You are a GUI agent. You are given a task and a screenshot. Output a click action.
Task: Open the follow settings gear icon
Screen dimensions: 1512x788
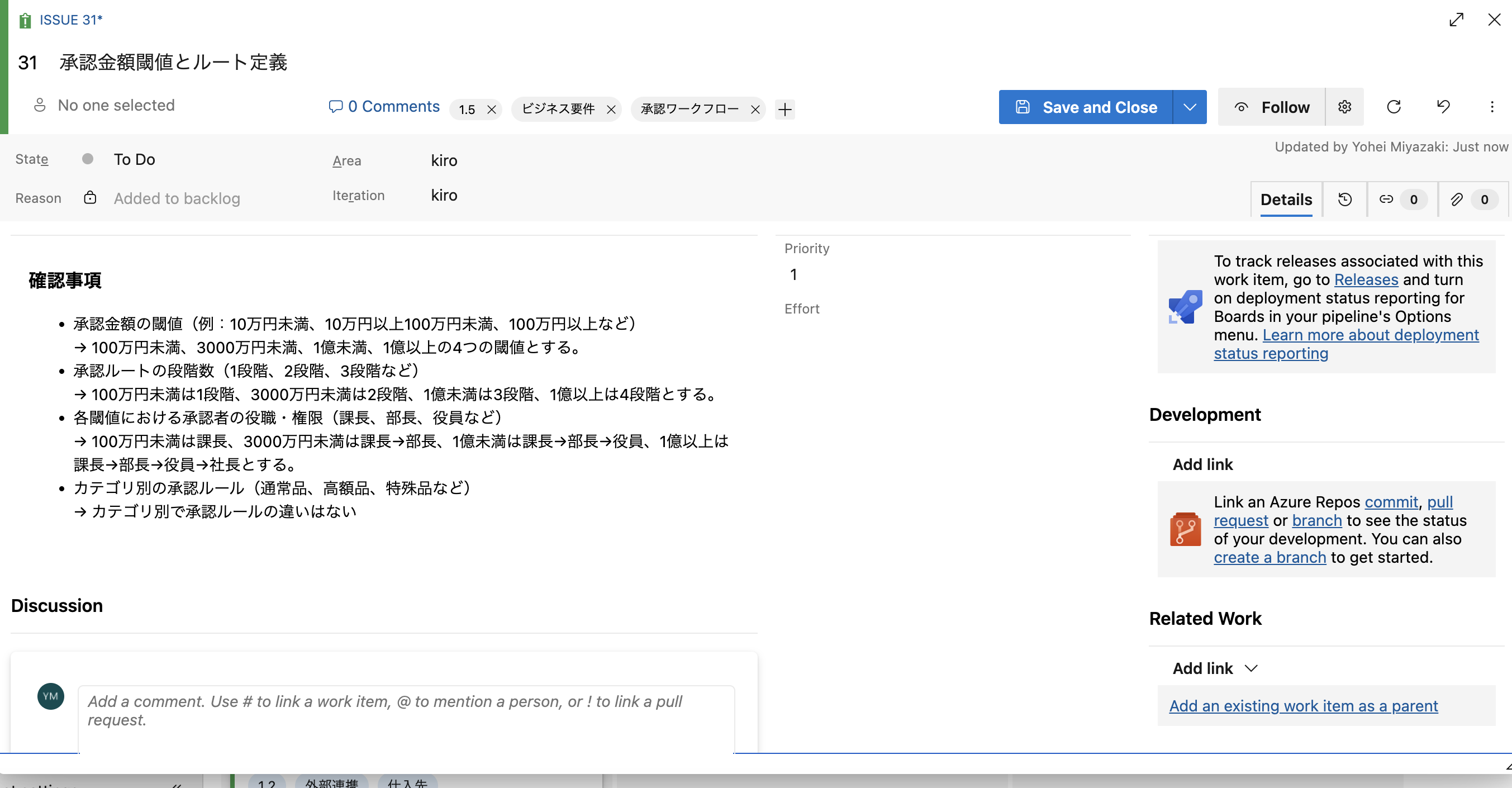[x=1344, y=107]
